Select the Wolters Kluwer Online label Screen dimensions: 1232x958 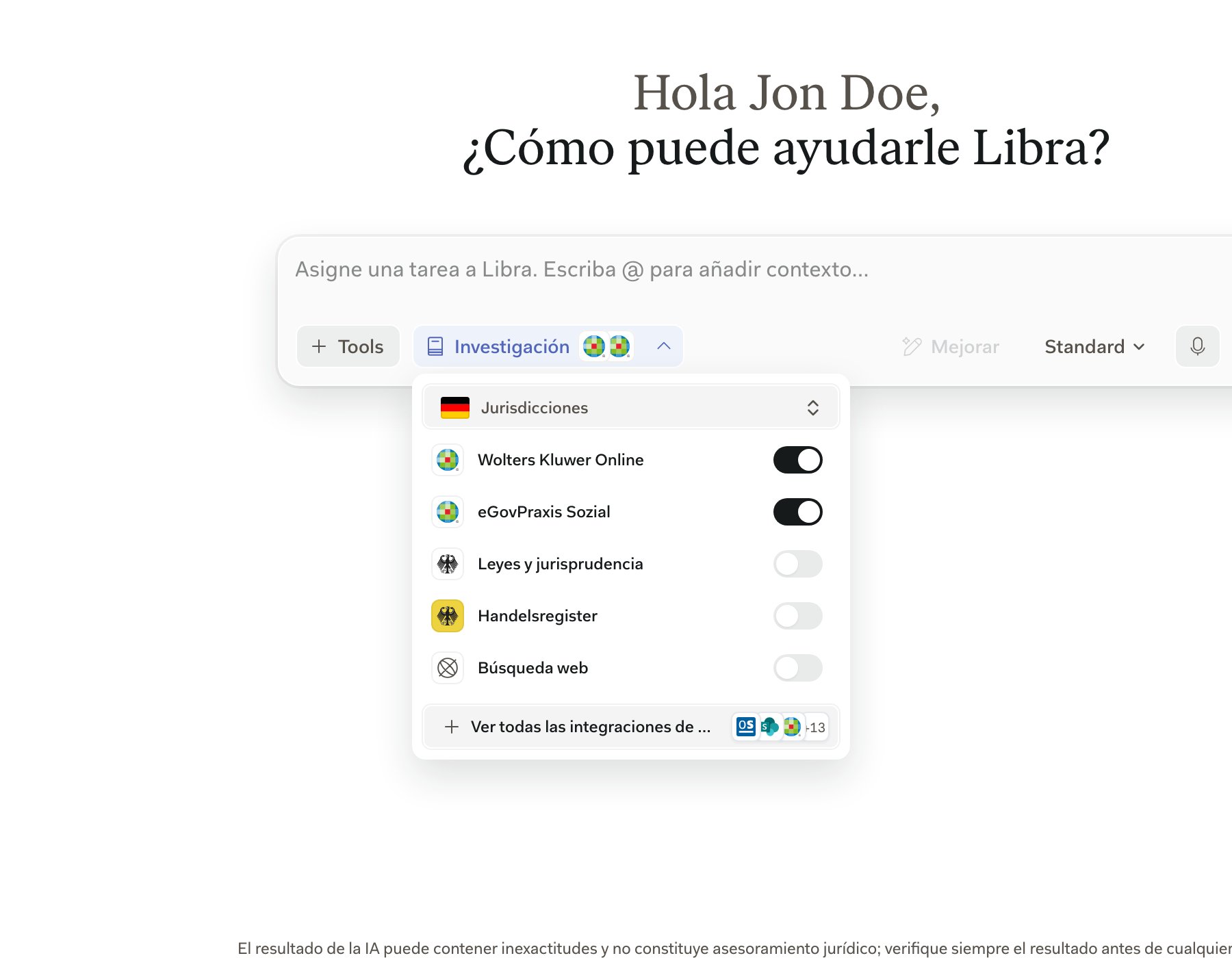[x=561, y=460]
